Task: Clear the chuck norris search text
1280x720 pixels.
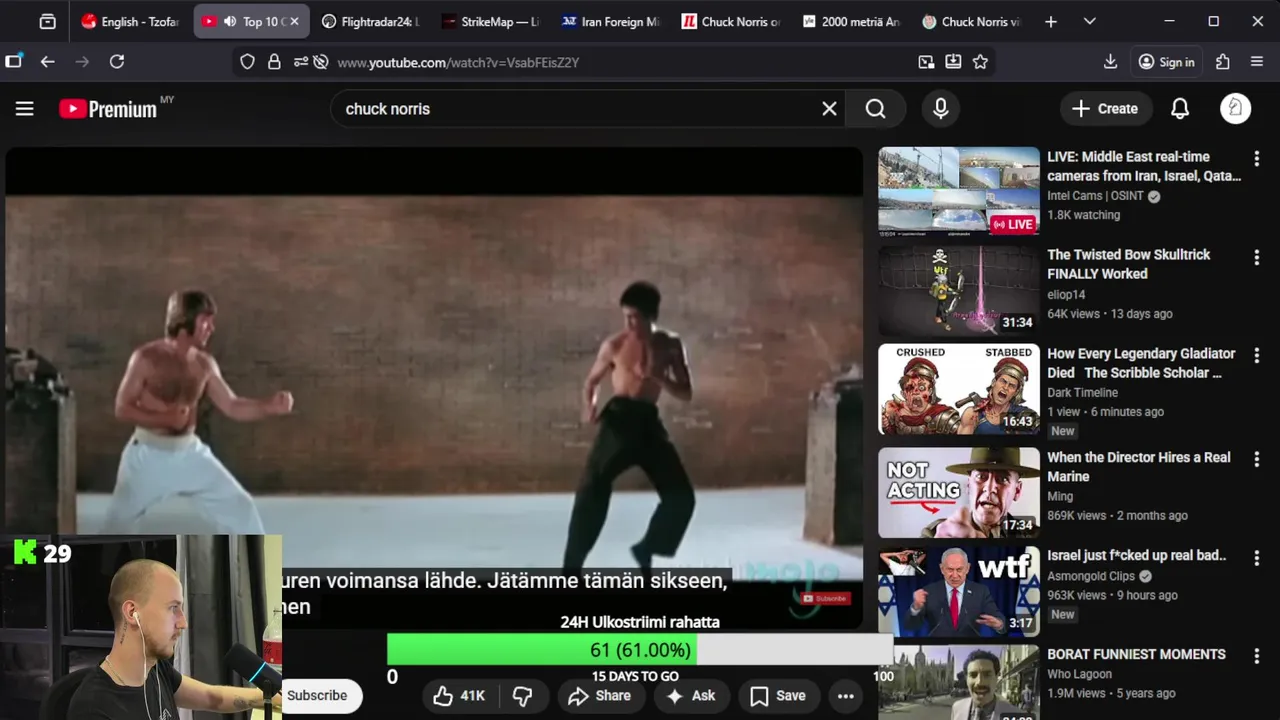Action: (x=829, y=109)
